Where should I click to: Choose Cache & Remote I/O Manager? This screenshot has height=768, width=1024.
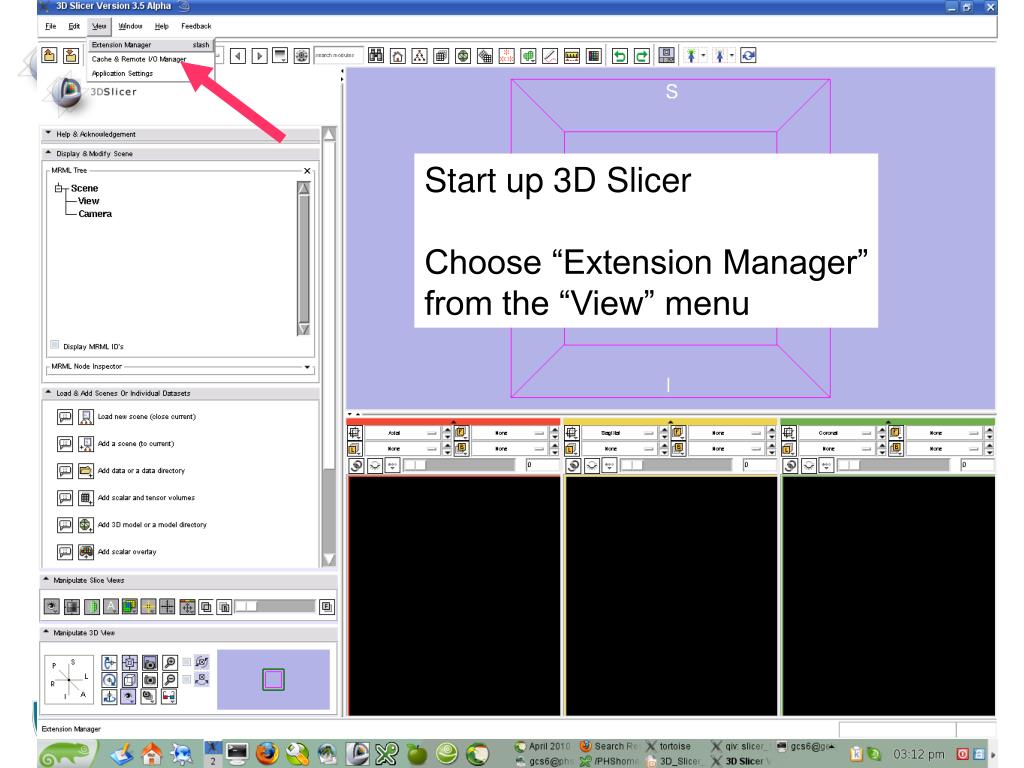150,59
